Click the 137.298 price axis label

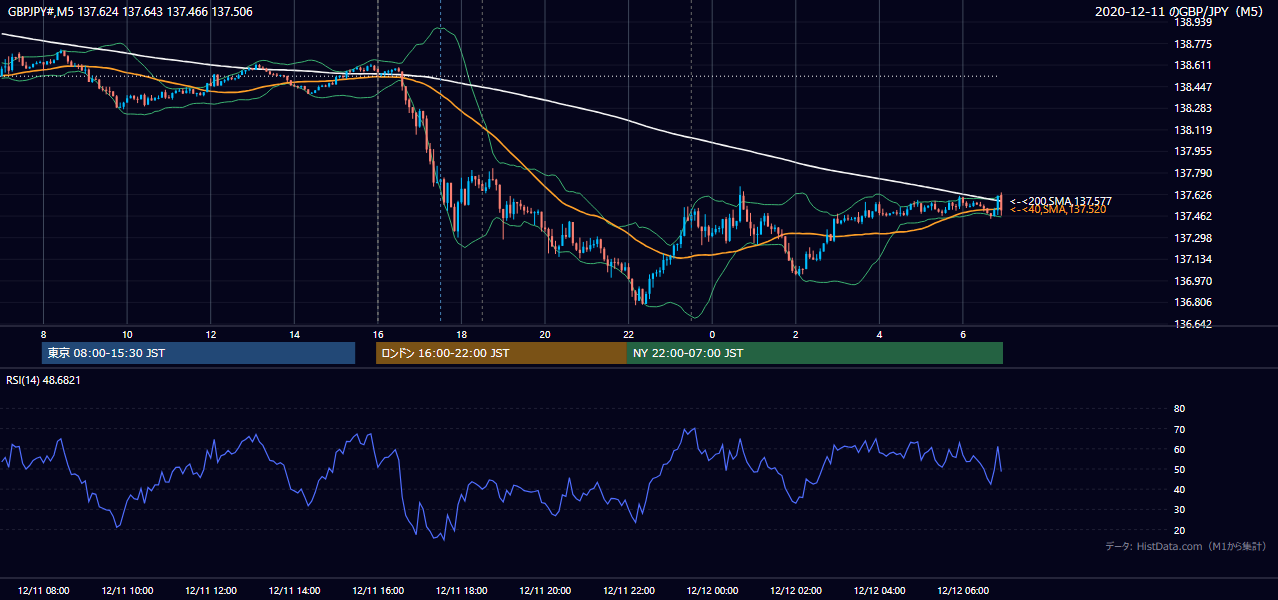(x=1194, y=238)
